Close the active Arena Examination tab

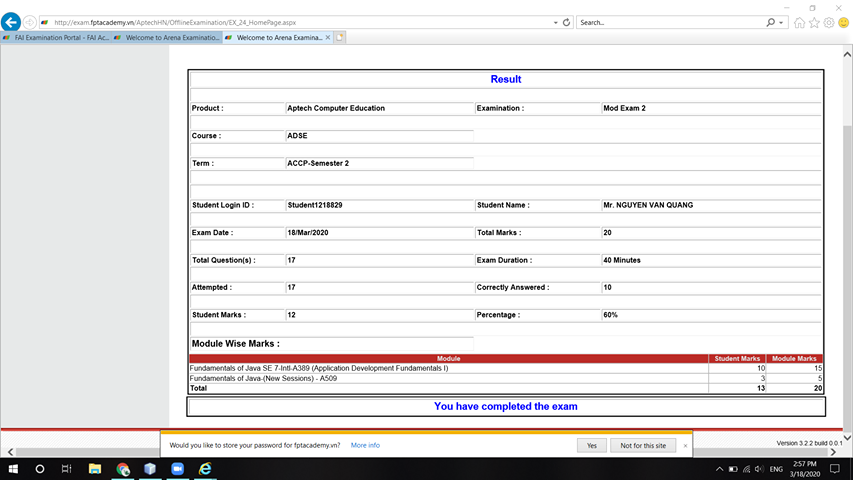[327, 38]
